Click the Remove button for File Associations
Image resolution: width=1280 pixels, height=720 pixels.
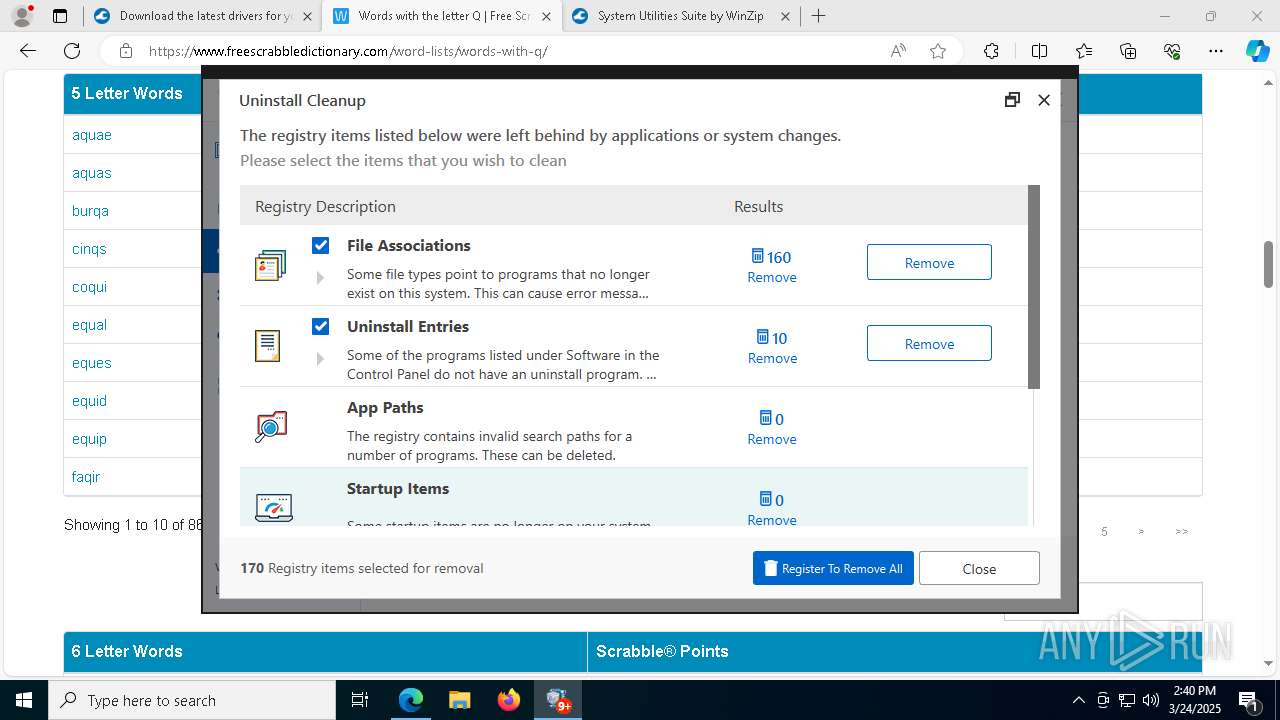tap(929, 262)
